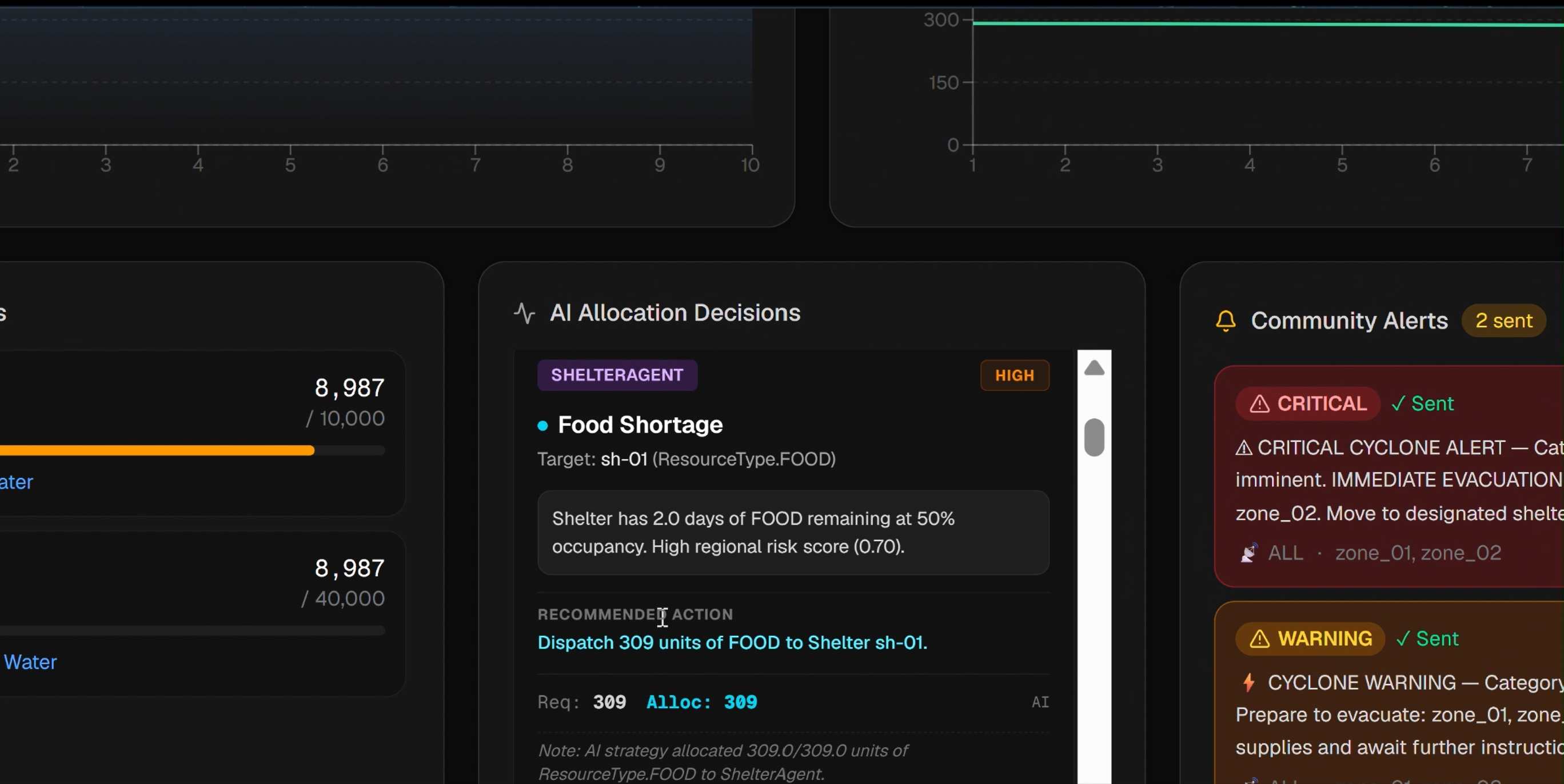Click the Alloc: 309 value
The width and height of the screenshot is (1564, 784).
click(701, 702)
